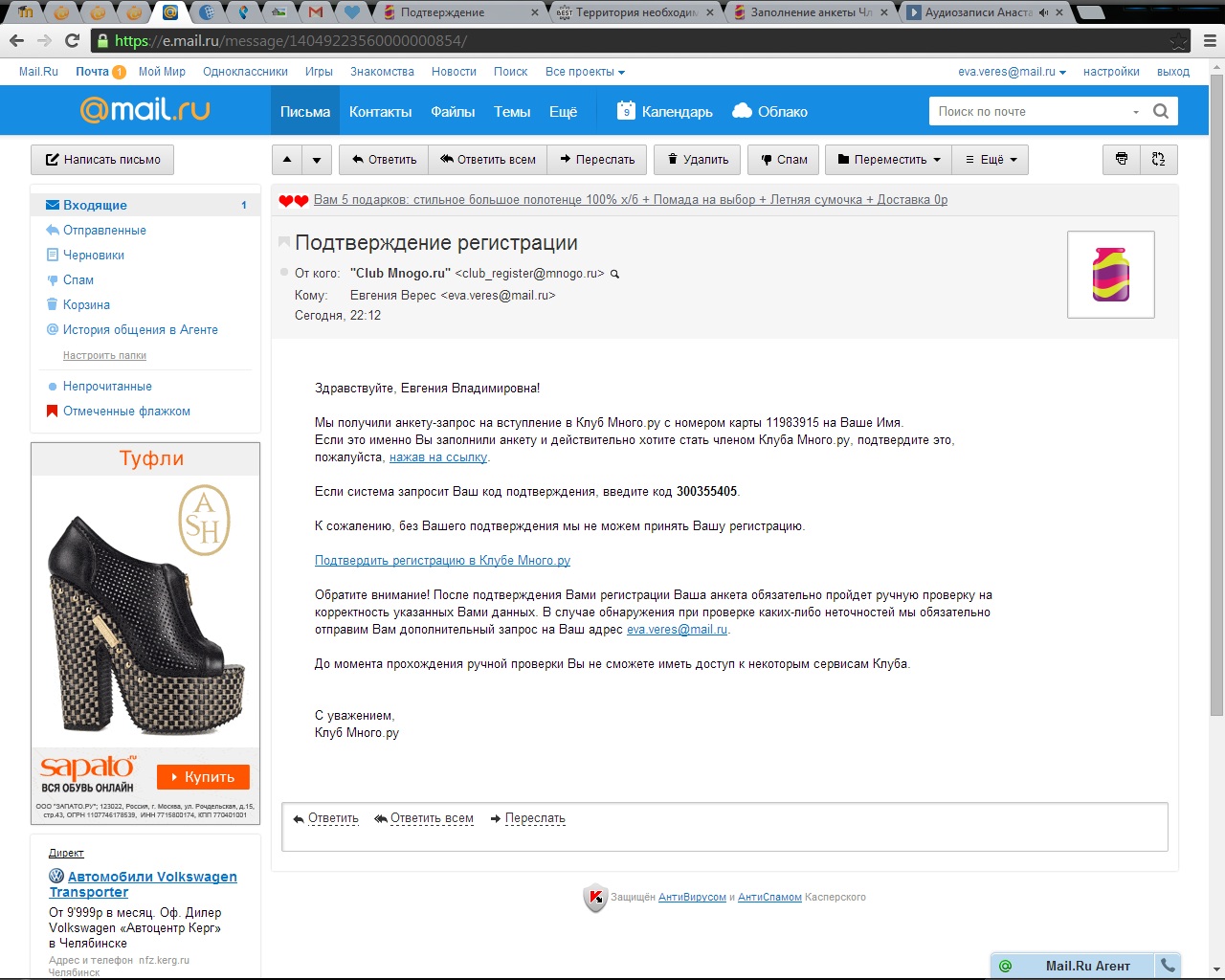The height and width of the screenshot is (980, 1225).
Task: Click the Kaspersky shield icon
Action: coord(595,898)
